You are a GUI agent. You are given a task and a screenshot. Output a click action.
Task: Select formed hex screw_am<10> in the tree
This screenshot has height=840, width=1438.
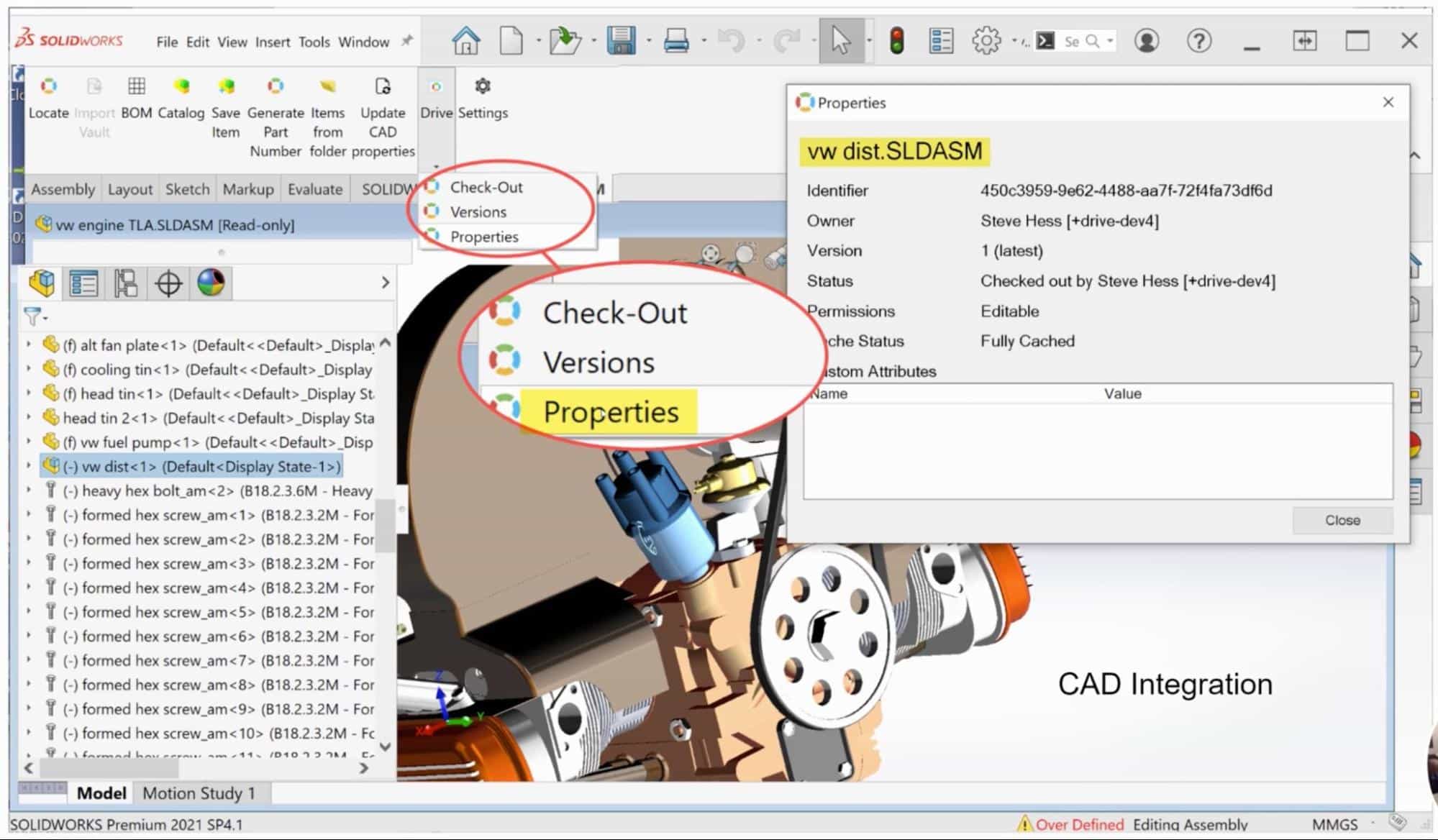pyautogui.click(x=209, y=733)
